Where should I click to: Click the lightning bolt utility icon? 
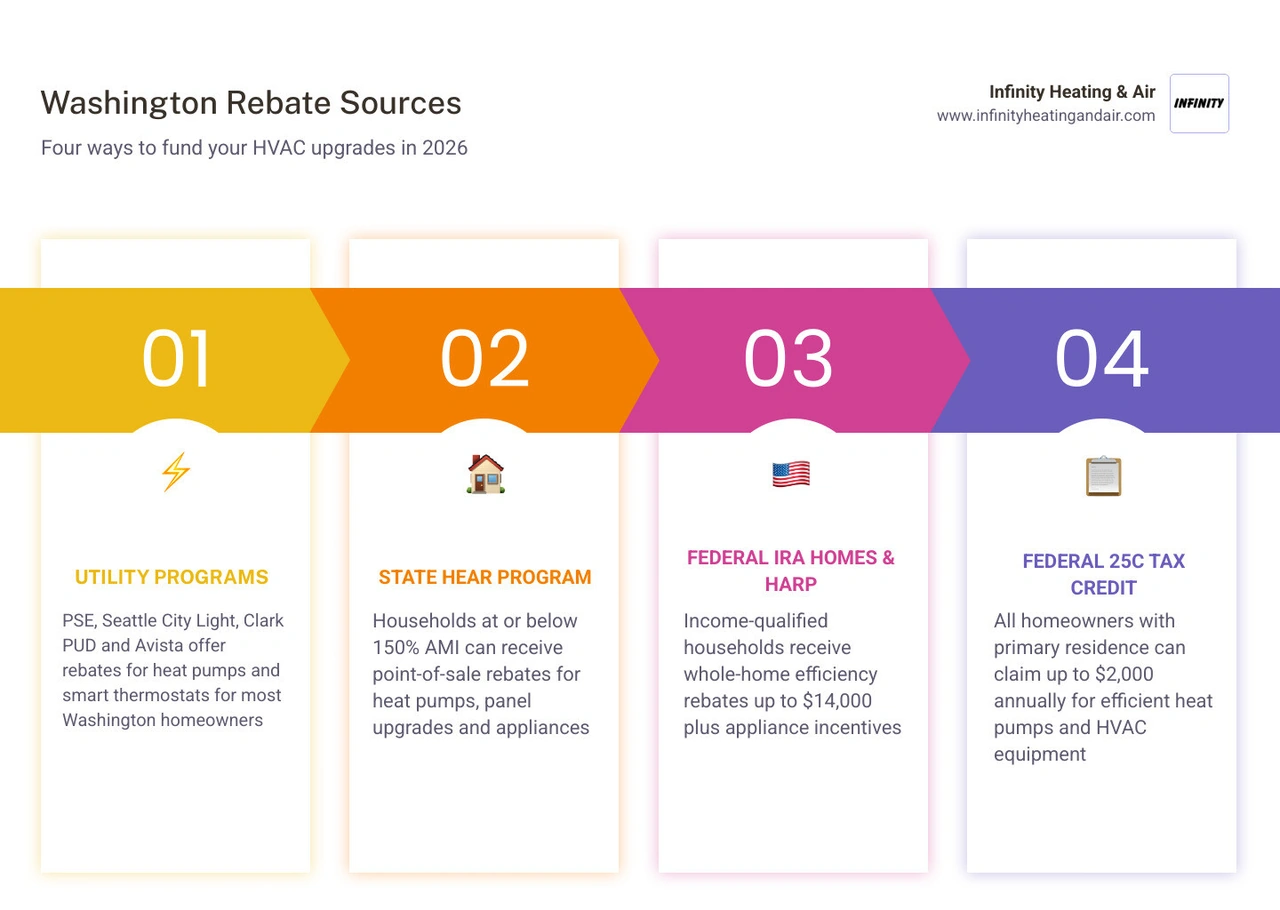[x=176, y=473]
